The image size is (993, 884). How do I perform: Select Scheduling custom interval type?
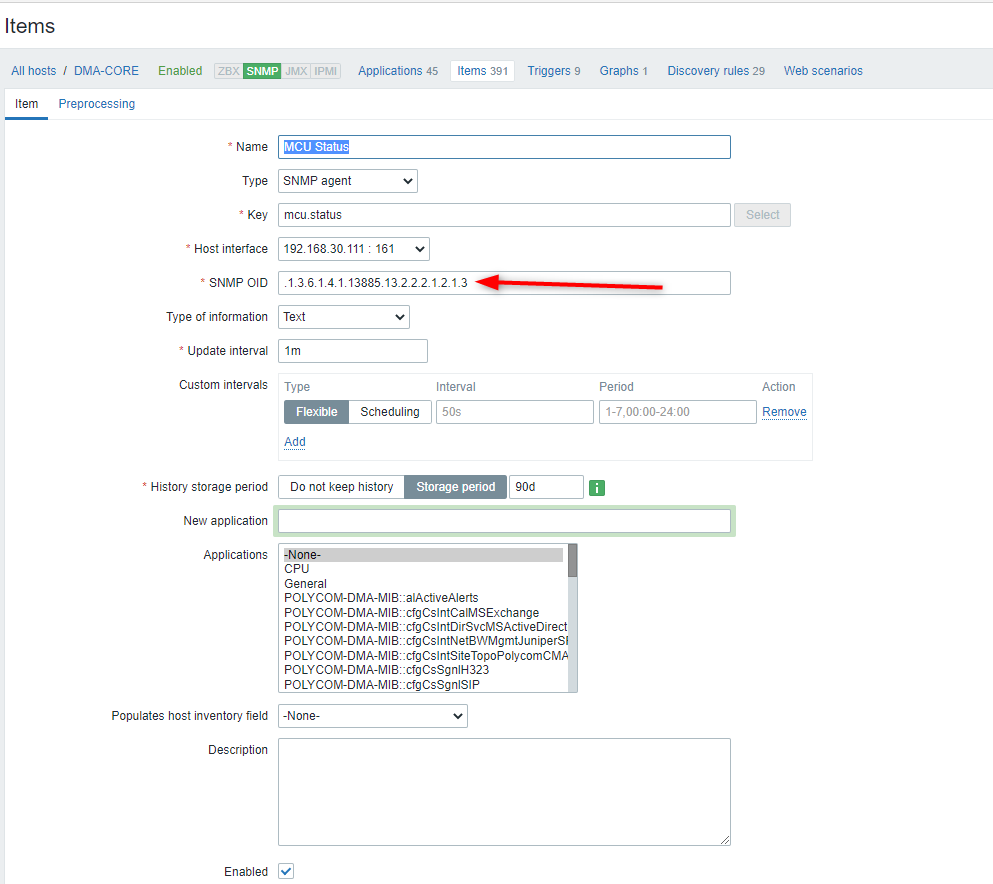[x=389, y=412]
